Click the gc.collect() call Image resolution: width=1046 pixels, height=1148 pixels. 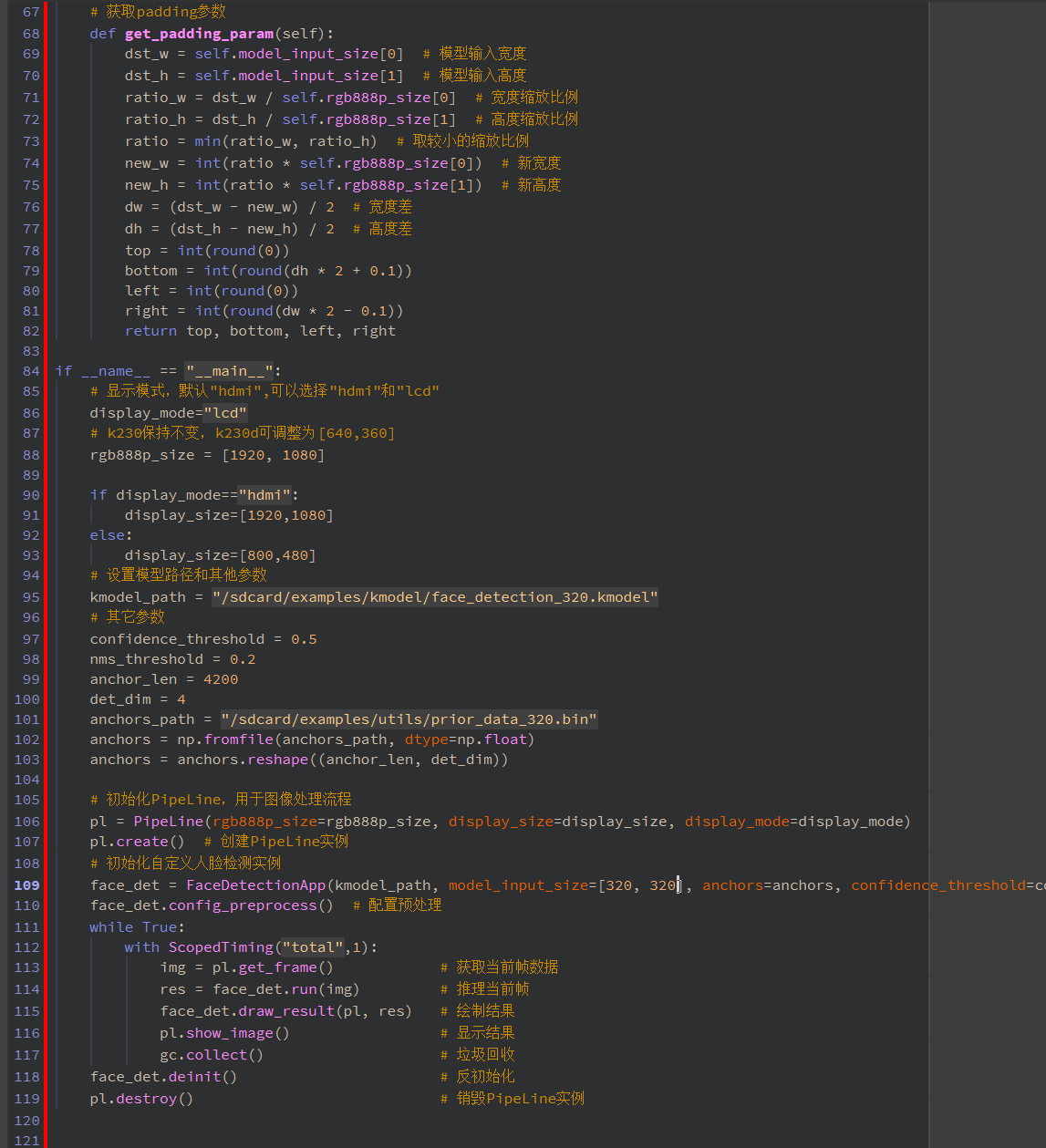click(x=212, y=1055)
